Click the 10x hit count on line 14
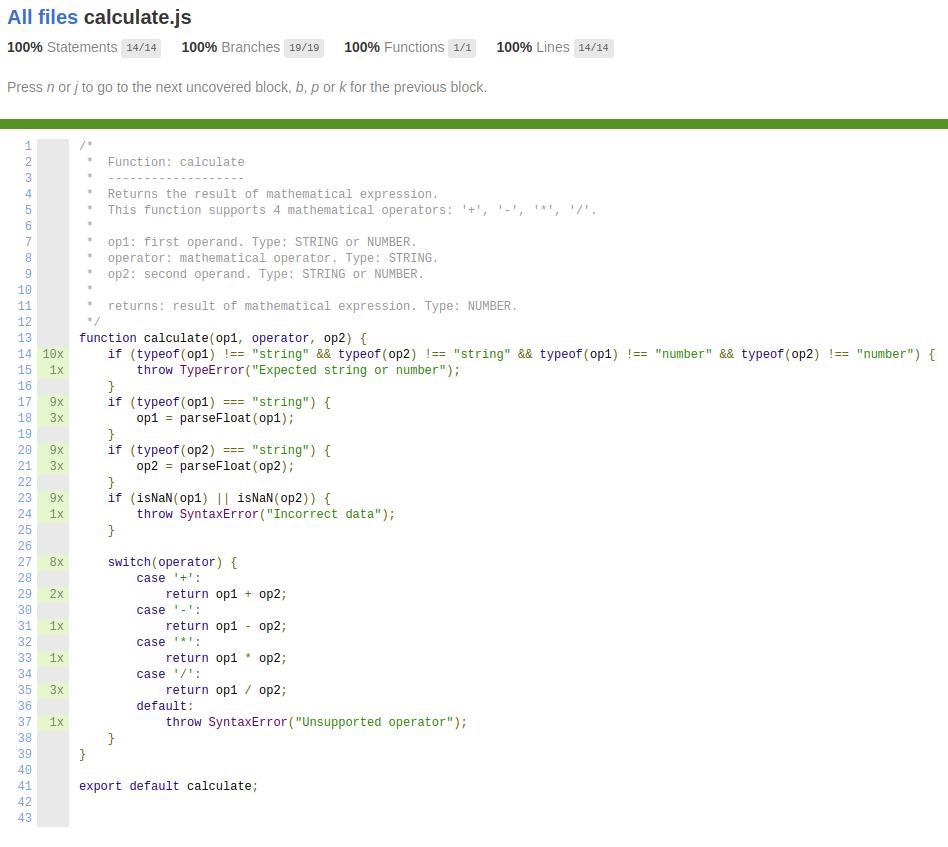This screenshot has width=948, height=847. 53,354
